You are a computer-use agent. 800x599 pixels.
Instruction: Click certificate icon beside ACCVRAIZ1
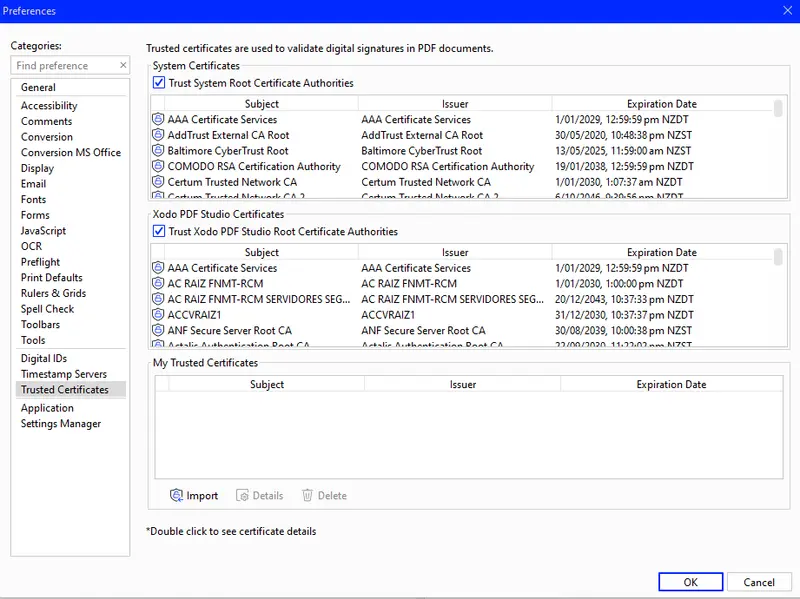click(158, 315)
